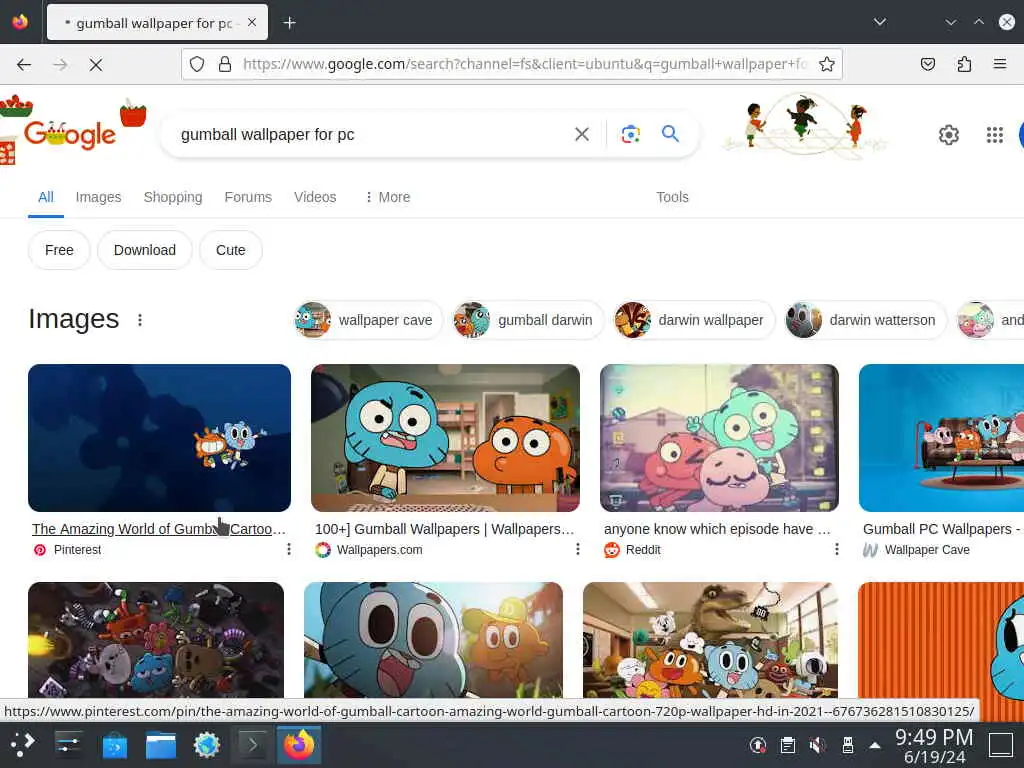Open the Reddit episode question link
The image size is (1024, 768).
click(717, 529)
